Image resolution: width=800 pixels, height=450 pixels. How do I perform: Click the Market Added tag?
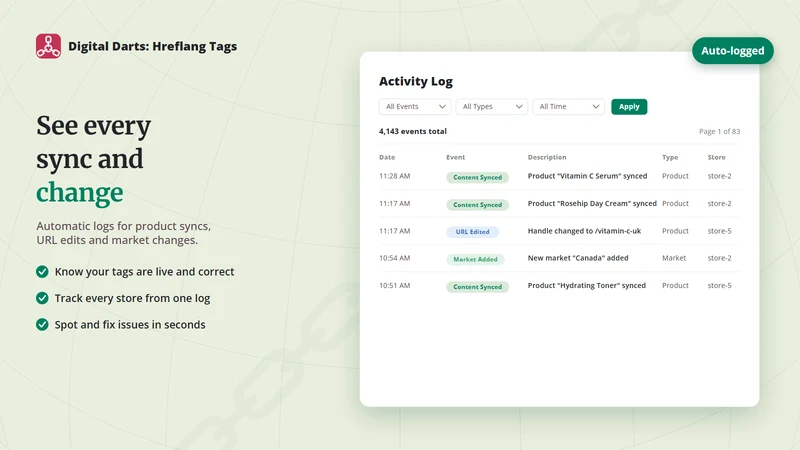pyautogui.click(x=476, y=259)
